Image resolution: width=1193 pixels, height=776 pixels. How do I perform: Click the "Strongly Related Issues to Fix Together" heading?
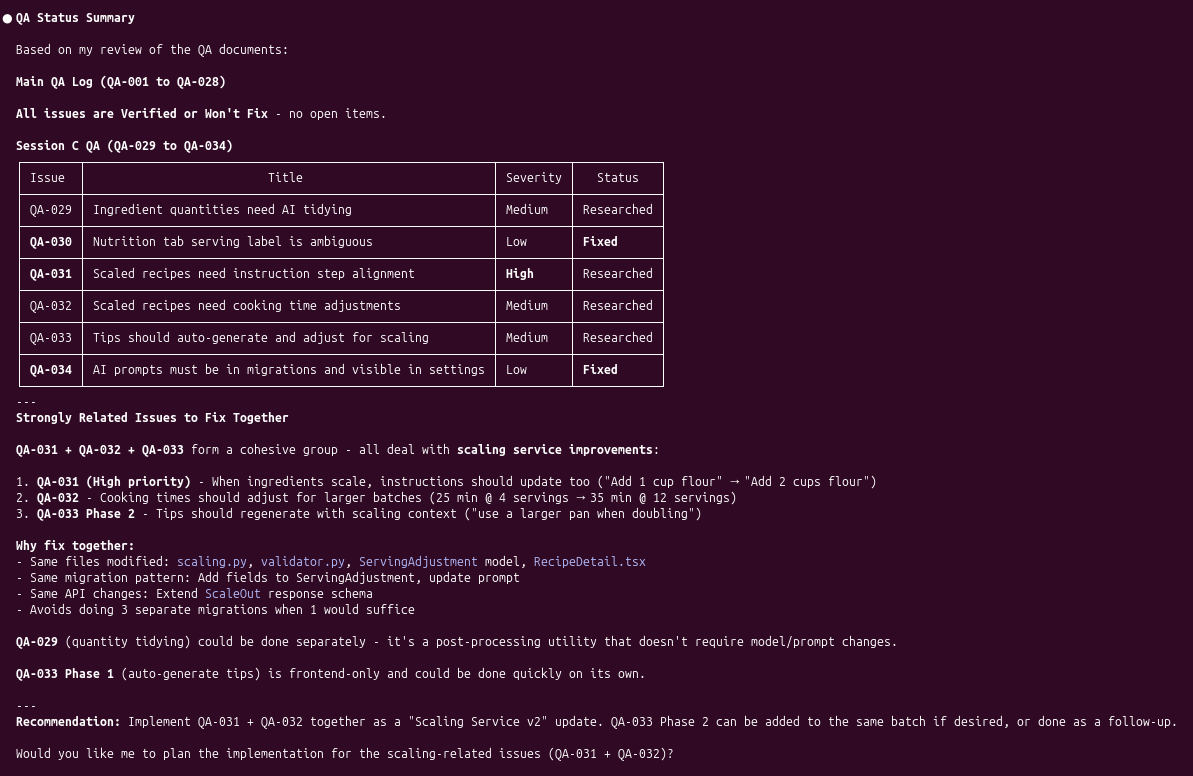tap(152, 418)
